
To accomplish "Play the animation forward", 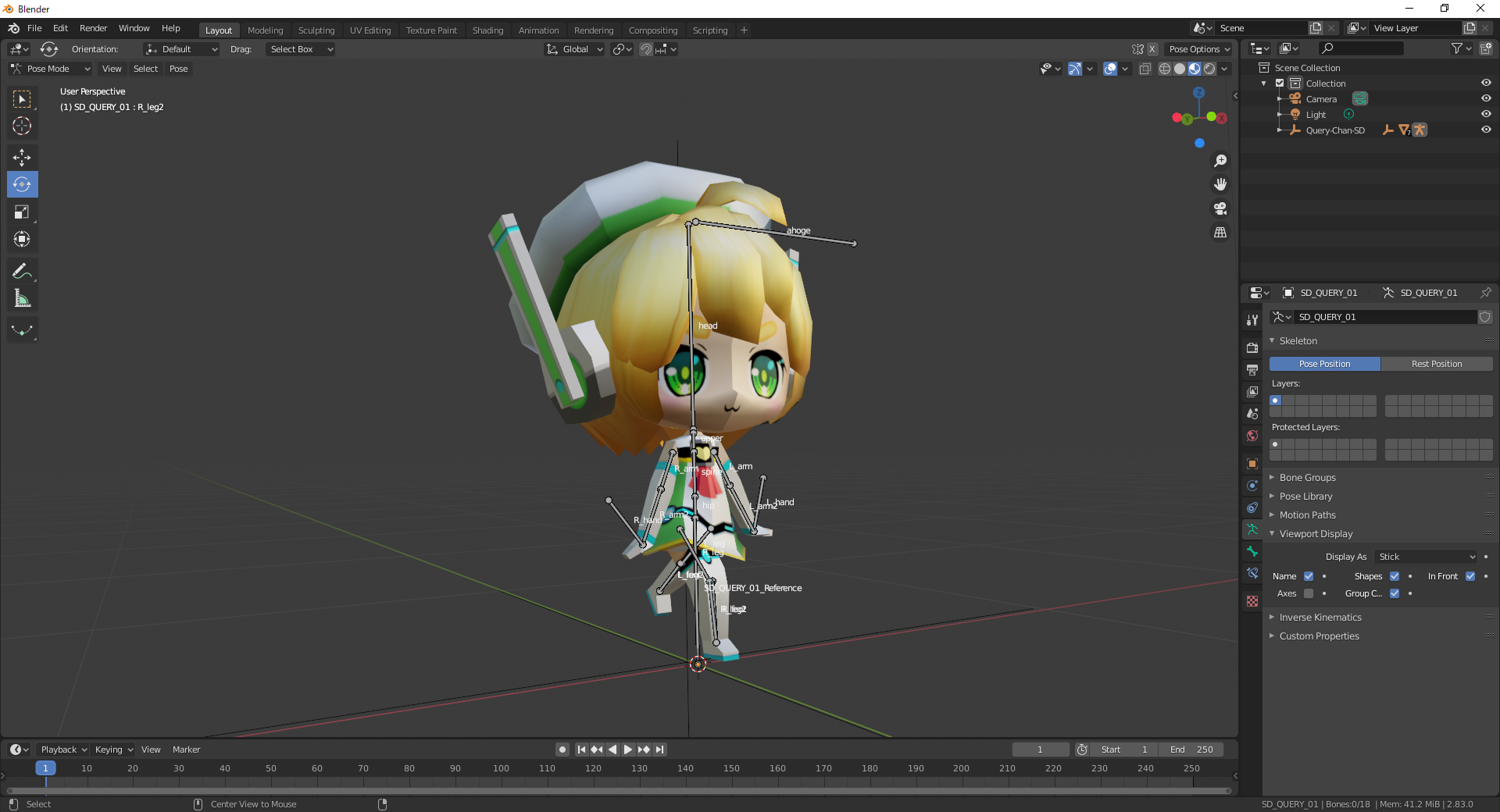I will coord(628,750).
